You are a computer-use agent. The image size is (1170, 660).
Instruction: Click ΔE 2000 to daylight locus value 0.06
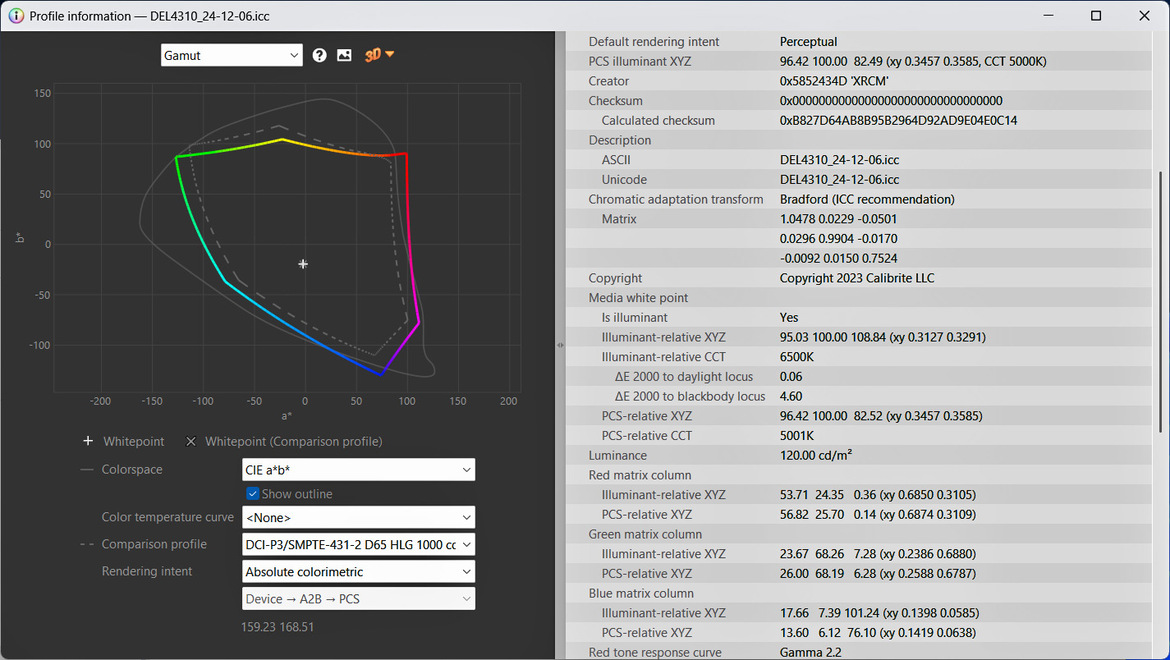790,377
